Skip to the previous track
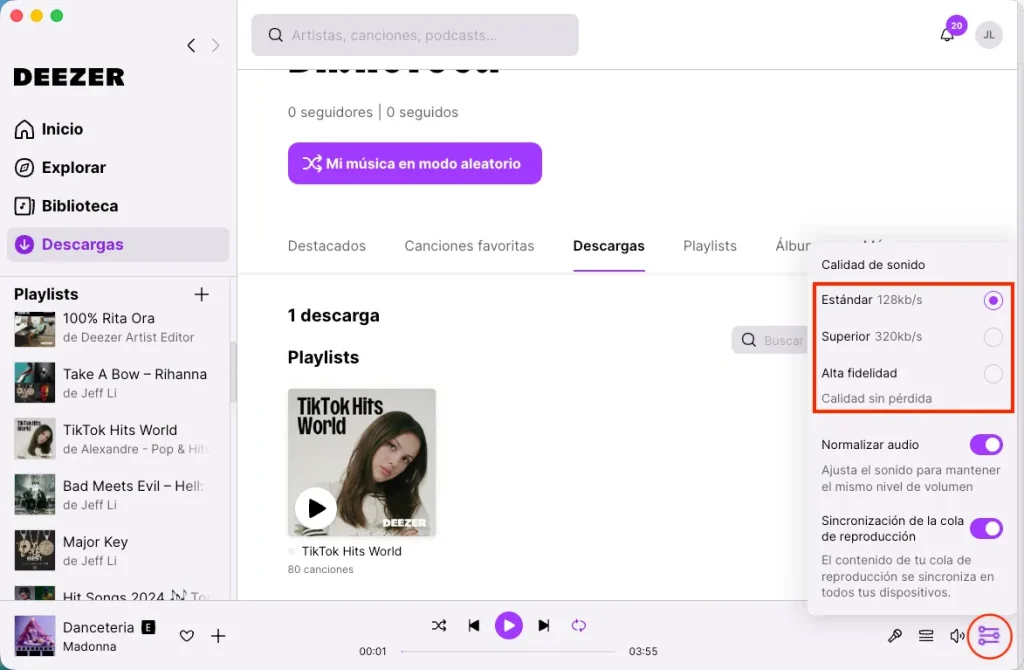 point(474,626)
